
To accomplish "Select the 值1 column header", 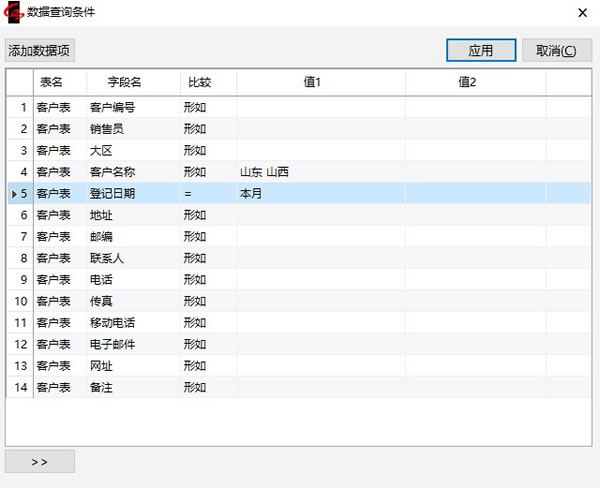I will (x=313, y=82).
